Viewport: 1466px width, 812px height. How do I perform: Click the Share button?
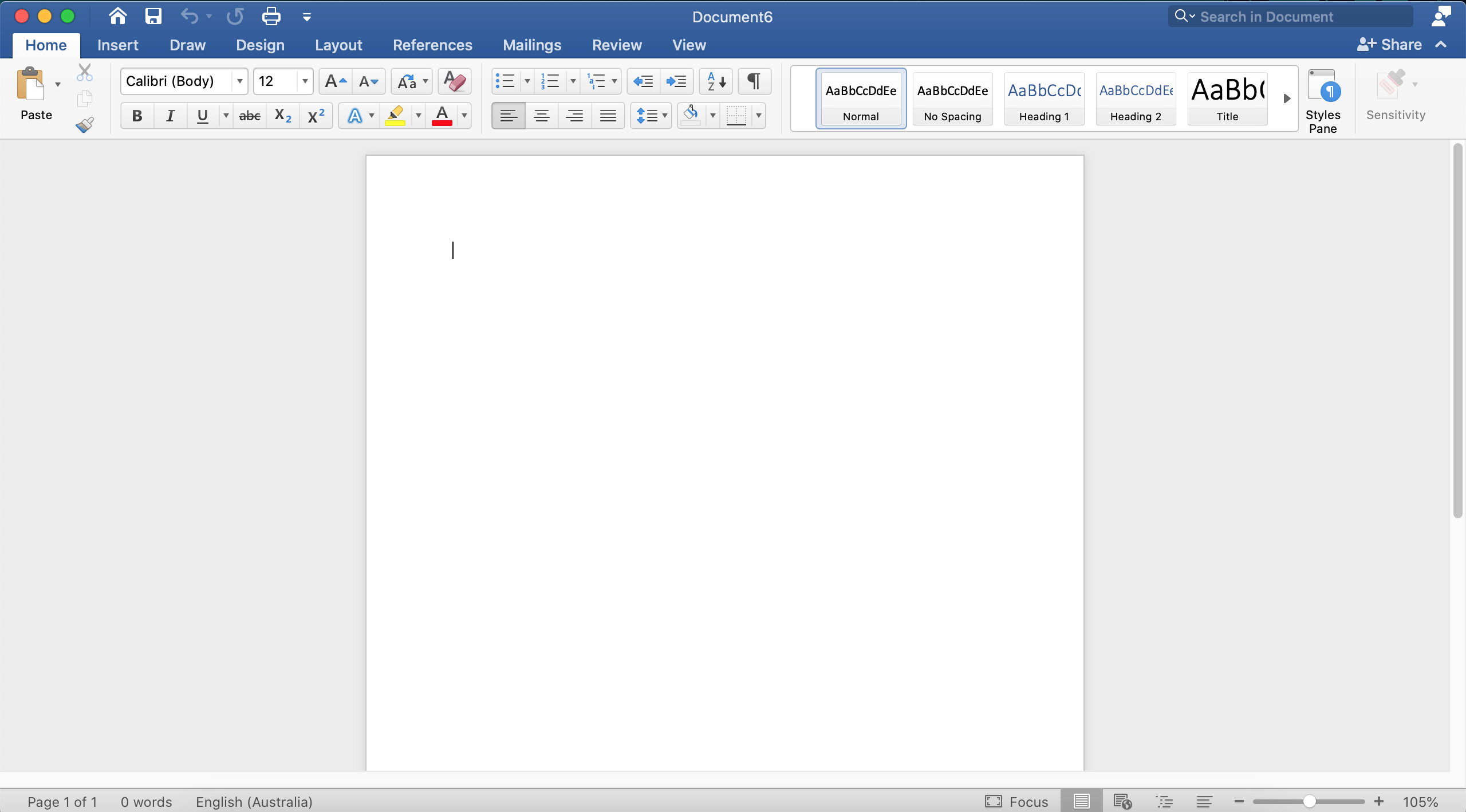(1390, 45)
